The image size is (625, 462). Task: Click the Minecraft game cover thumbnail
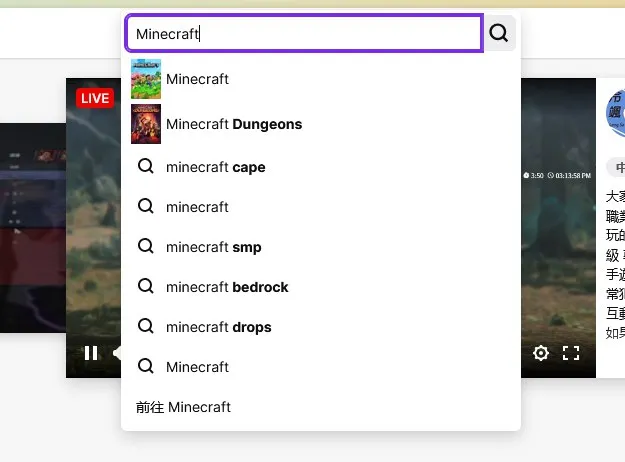click(x=146, y=79)
